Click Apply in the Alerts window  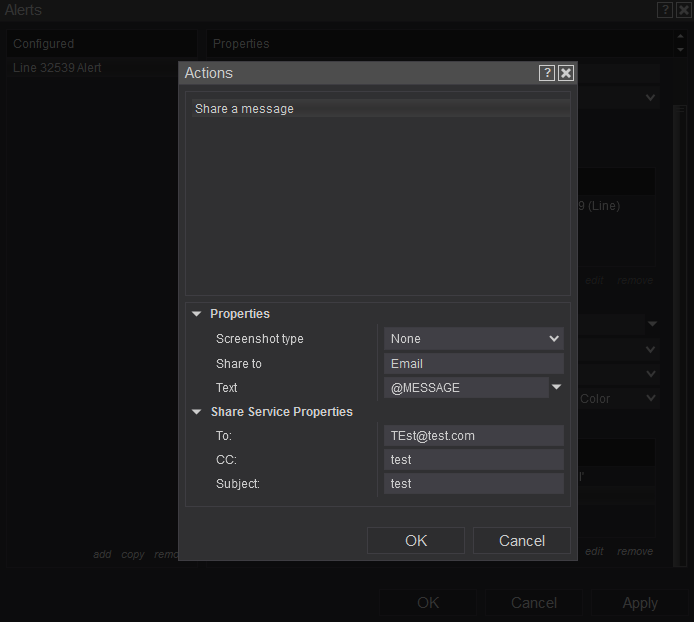click(640, 603)
